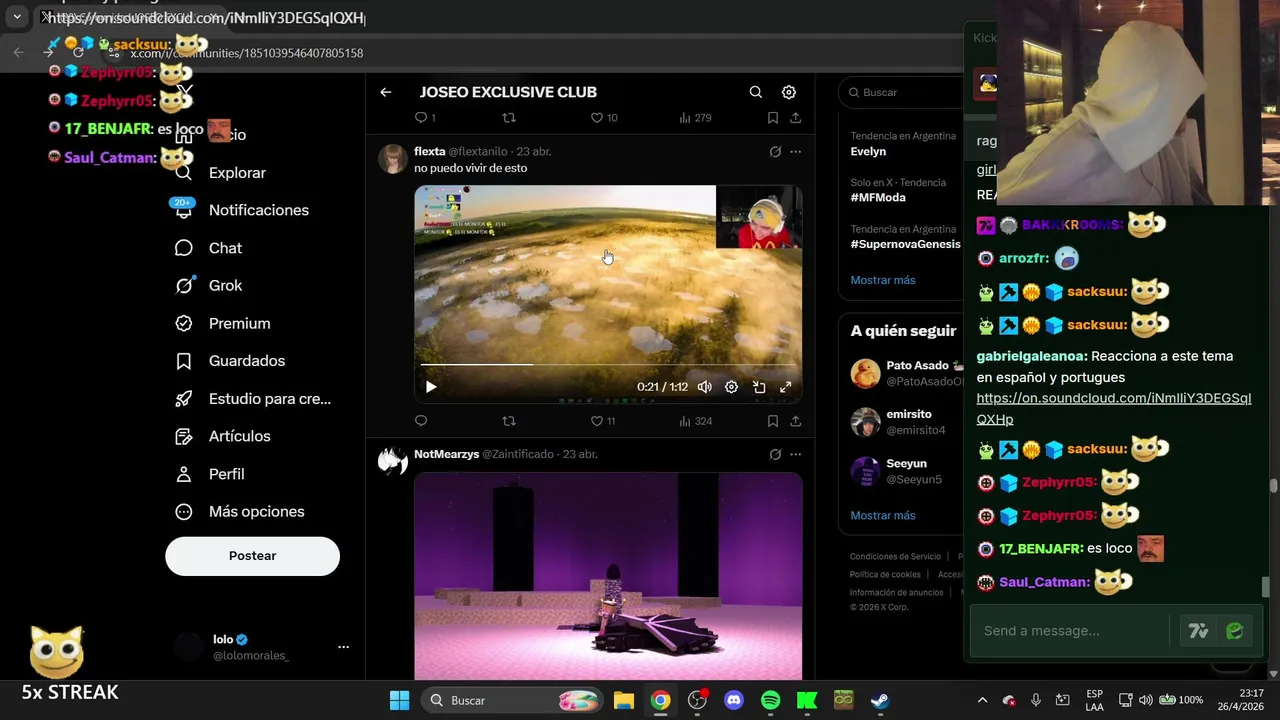Open emirsito suggested profile
This screenshot has width=1280, height=720.
[906, 422]
